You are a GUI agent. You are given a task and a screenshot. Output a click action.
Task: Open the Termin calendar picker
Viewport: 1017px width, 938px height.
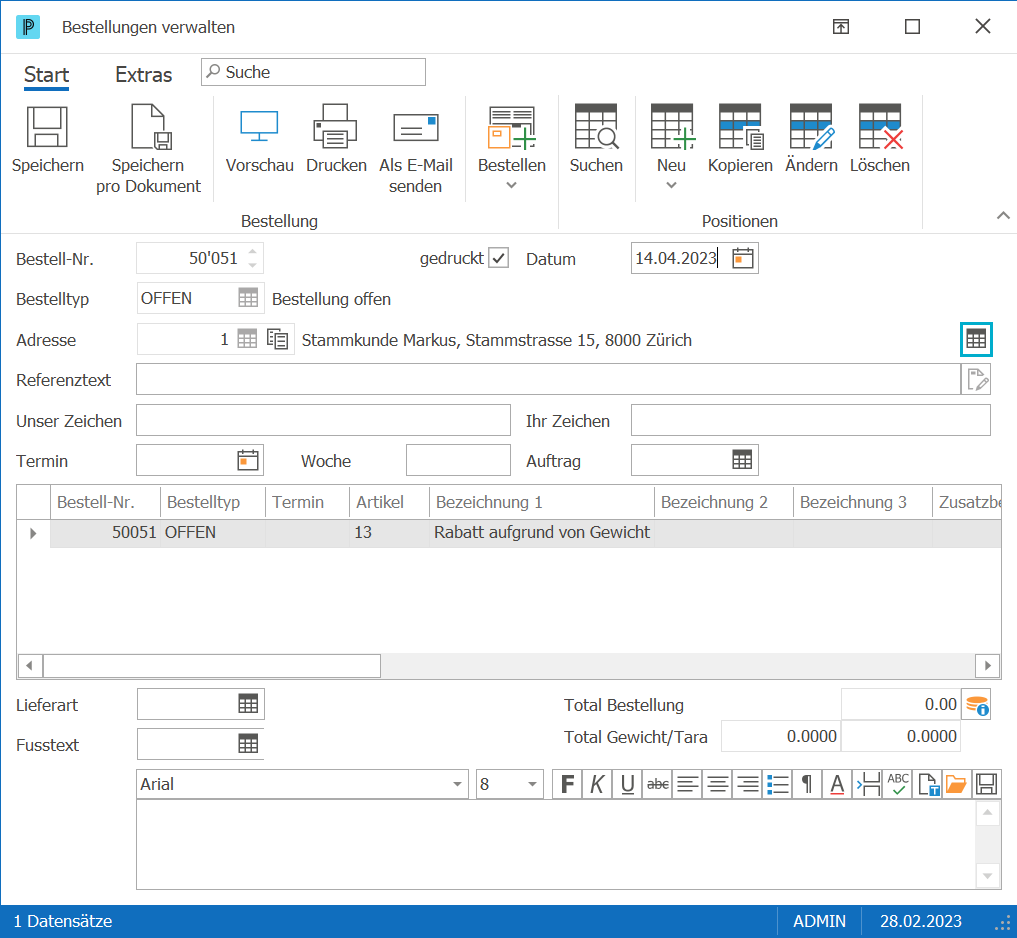[x=248, y=461]
